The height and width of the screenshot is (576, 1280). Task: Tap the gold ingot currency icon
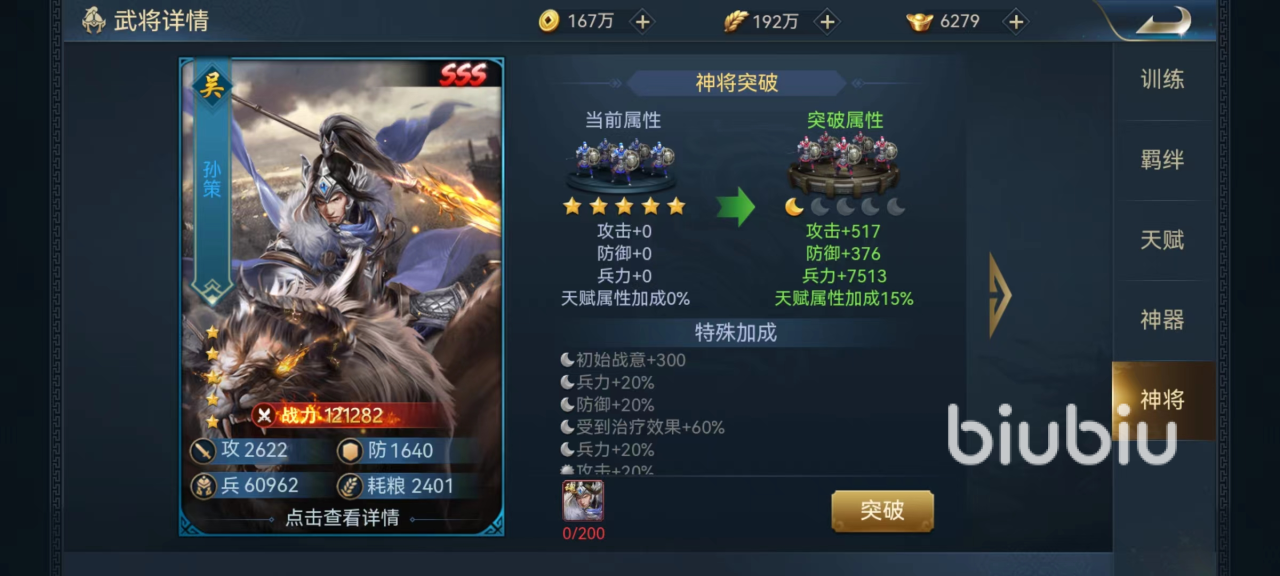click(919, 21)
